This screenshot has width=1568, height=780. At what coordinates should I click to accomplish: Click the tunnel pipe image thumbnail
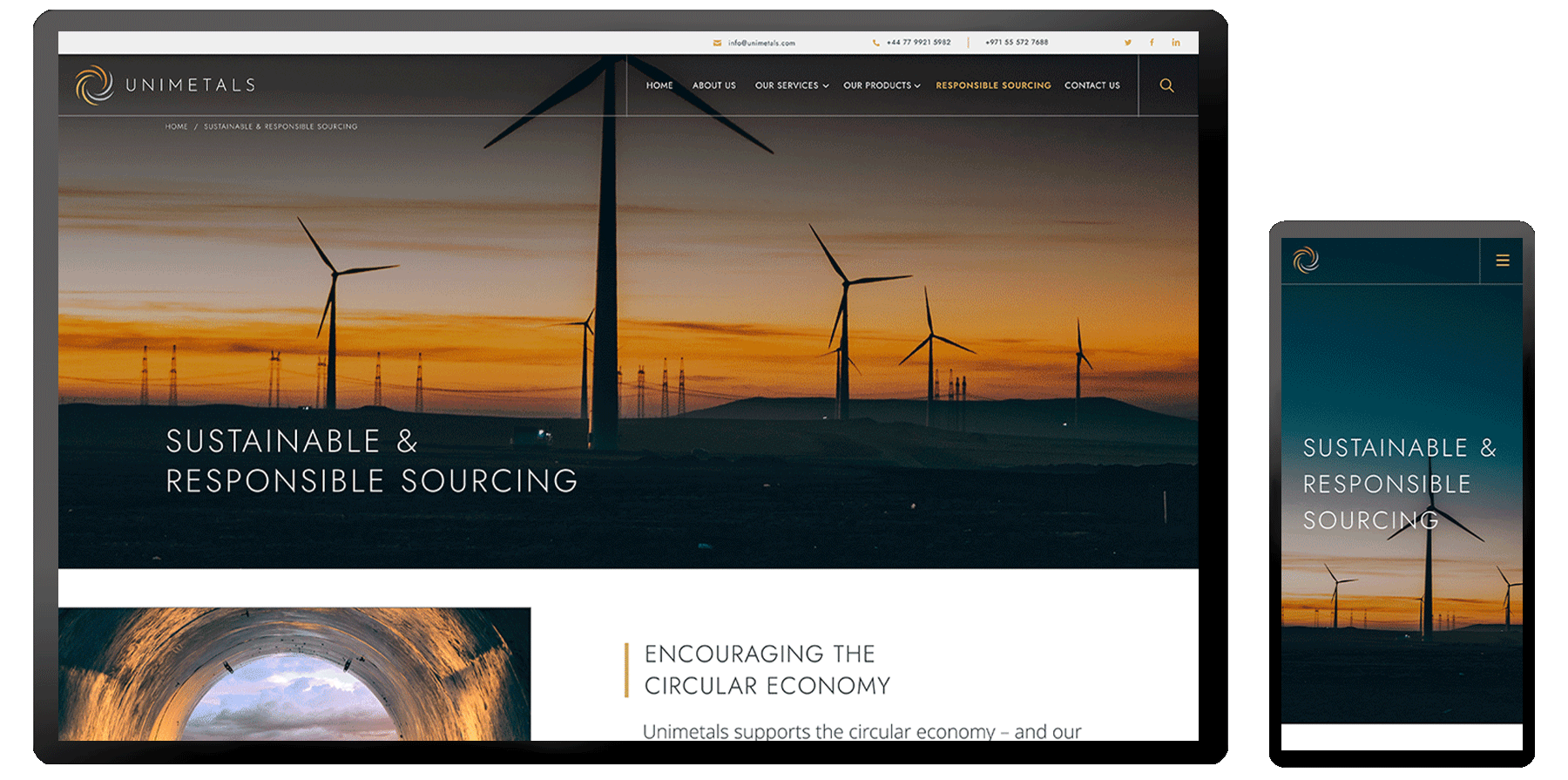click(294, 674)
